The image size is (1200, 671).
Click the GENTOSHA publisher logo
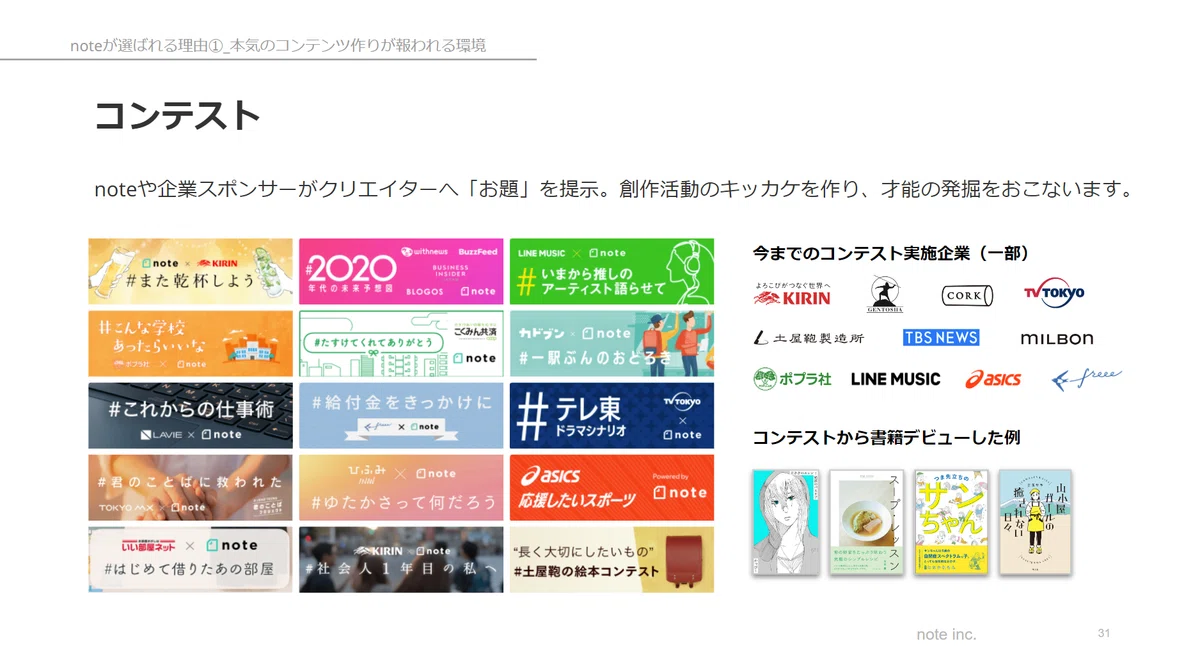[x=885, y=295]
